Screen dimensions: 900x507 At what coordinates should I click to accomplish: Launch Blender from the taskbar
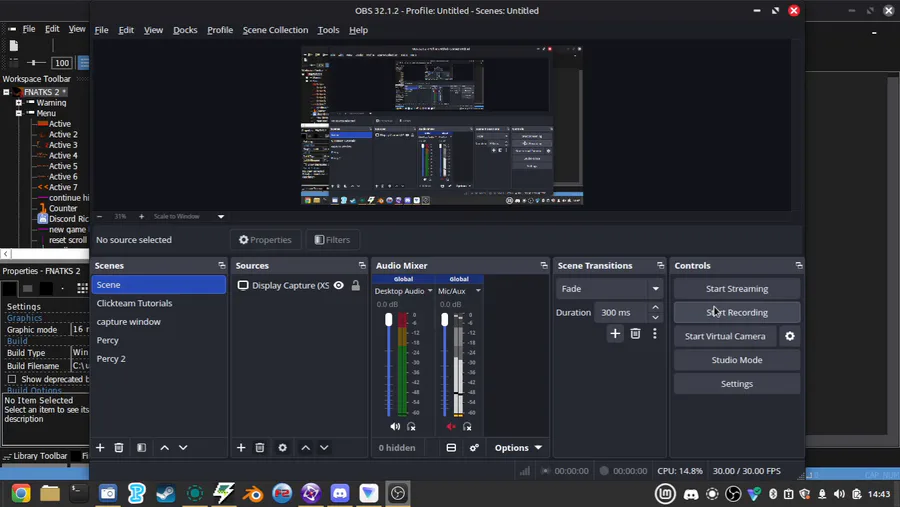pos(253,493)
